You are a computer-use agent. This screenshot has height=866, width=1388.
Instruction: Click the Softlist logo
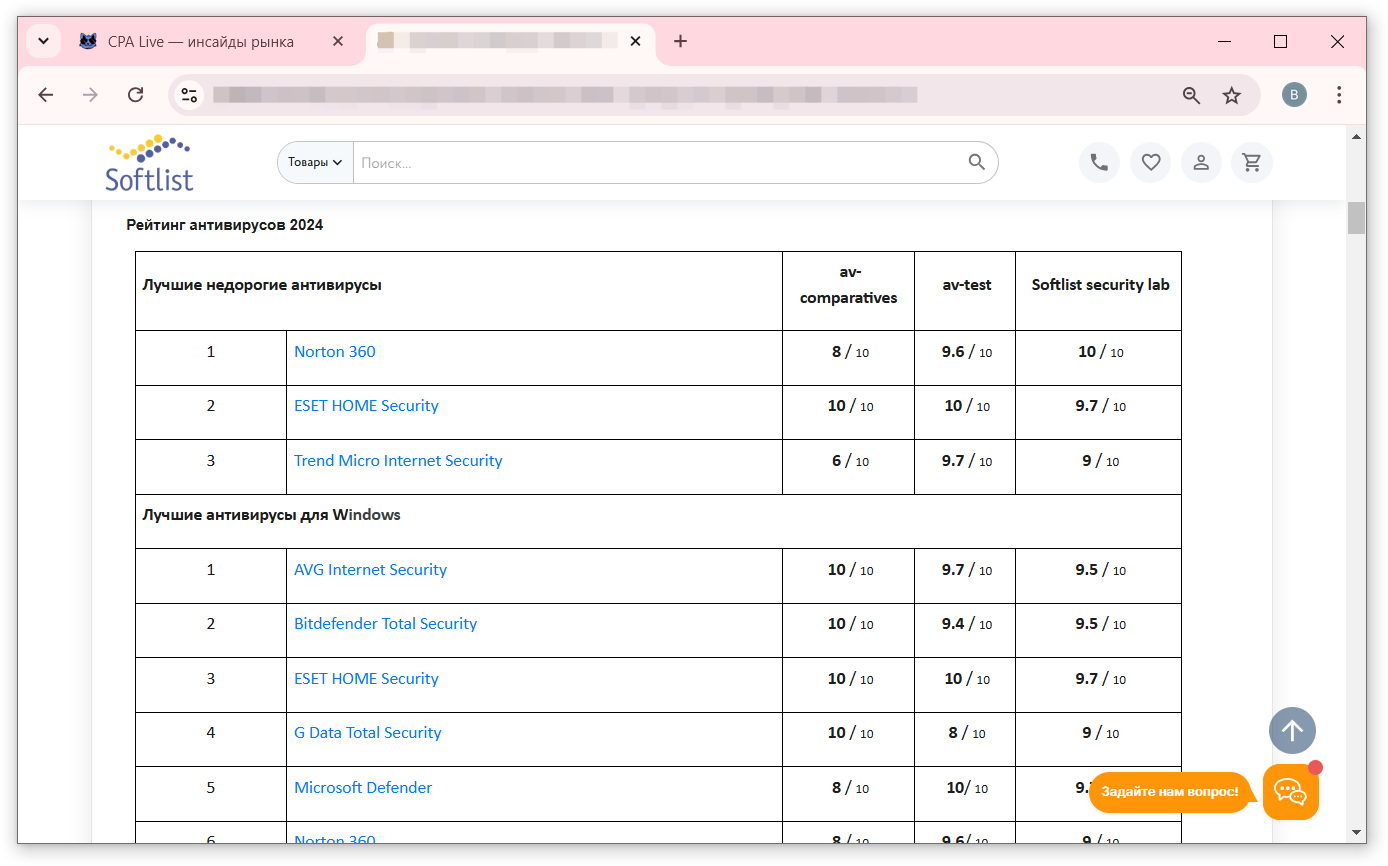pyautogui.click(x=150, y=163)
